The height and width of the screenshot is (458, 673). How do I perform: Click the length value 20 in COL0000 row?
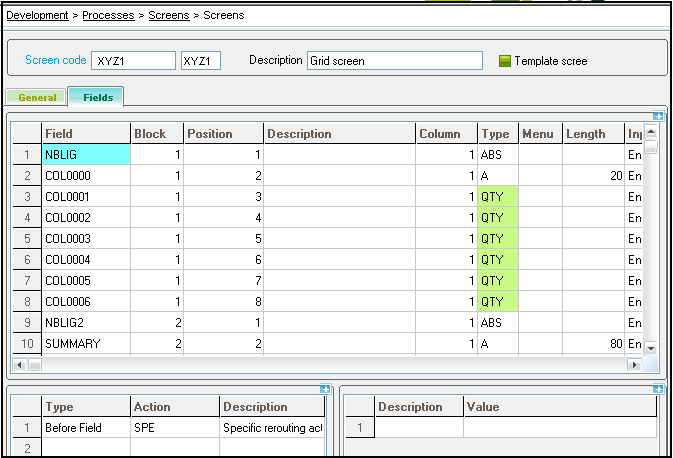pos(594,176)
